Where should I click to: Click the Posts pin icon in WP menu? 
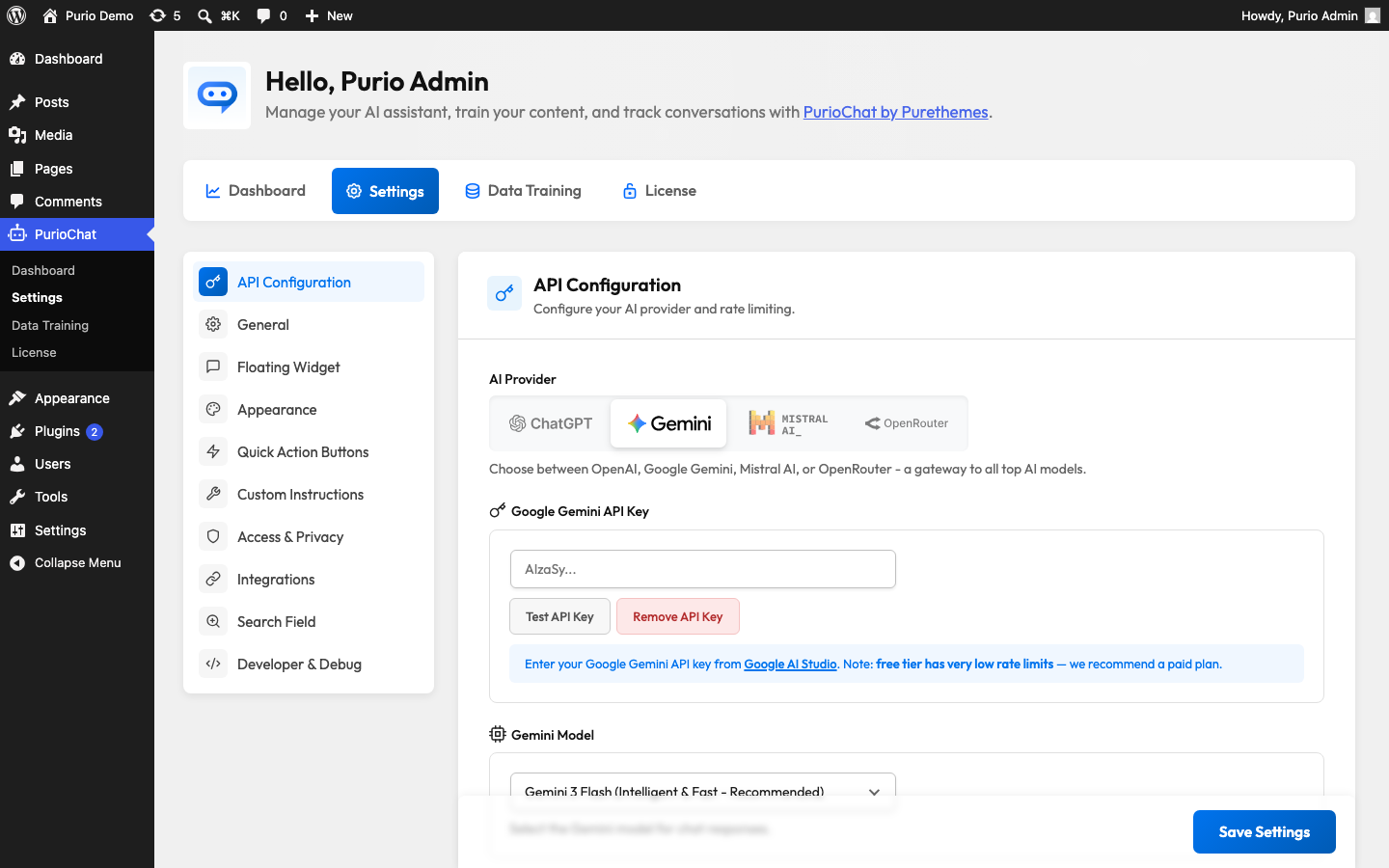coord(17,102)
